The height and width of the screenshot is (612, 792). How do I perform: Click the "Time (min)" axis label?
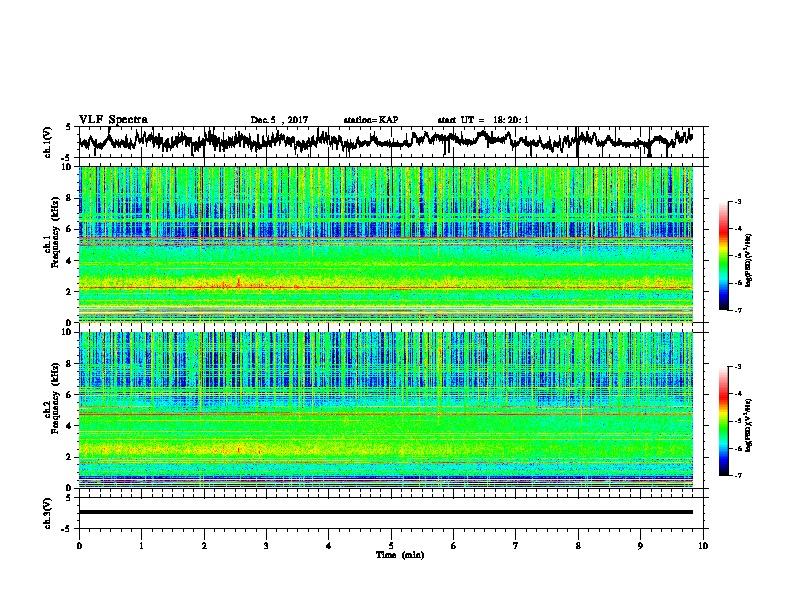pyautogui.click(x=400, y=555)
